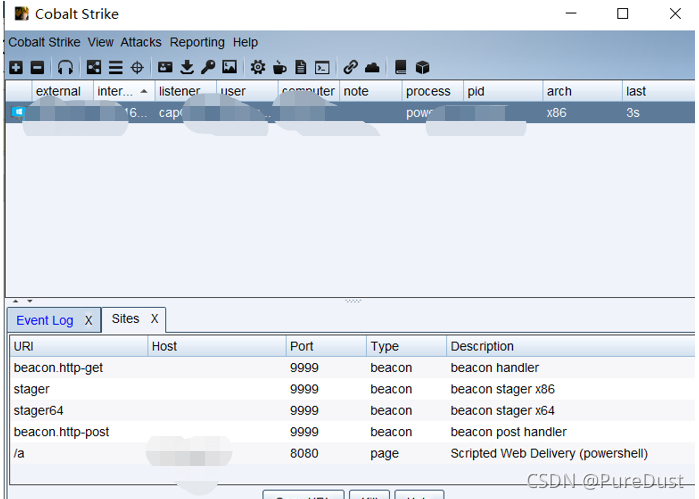Switch to the session table view icon
This screenshot has width=699, height=499.
(115, 67)
